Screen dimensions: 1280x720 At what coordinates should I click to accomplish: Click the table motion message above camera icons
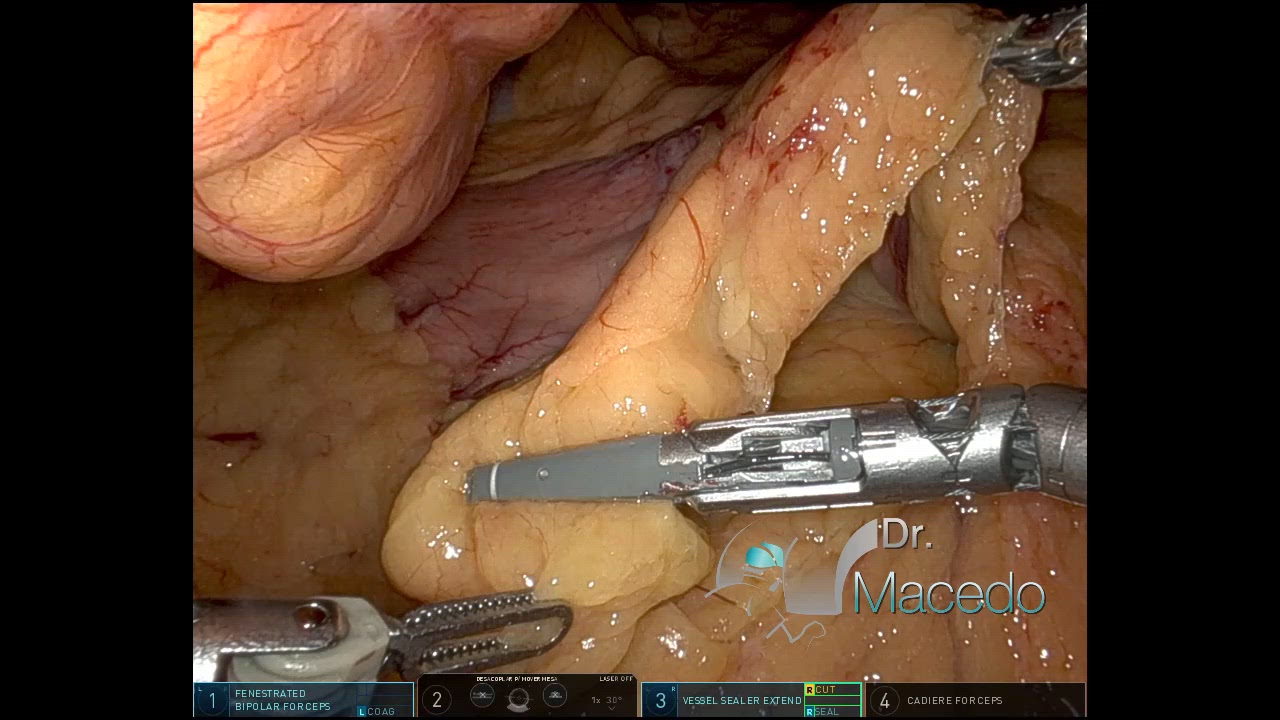coord(516,679)
